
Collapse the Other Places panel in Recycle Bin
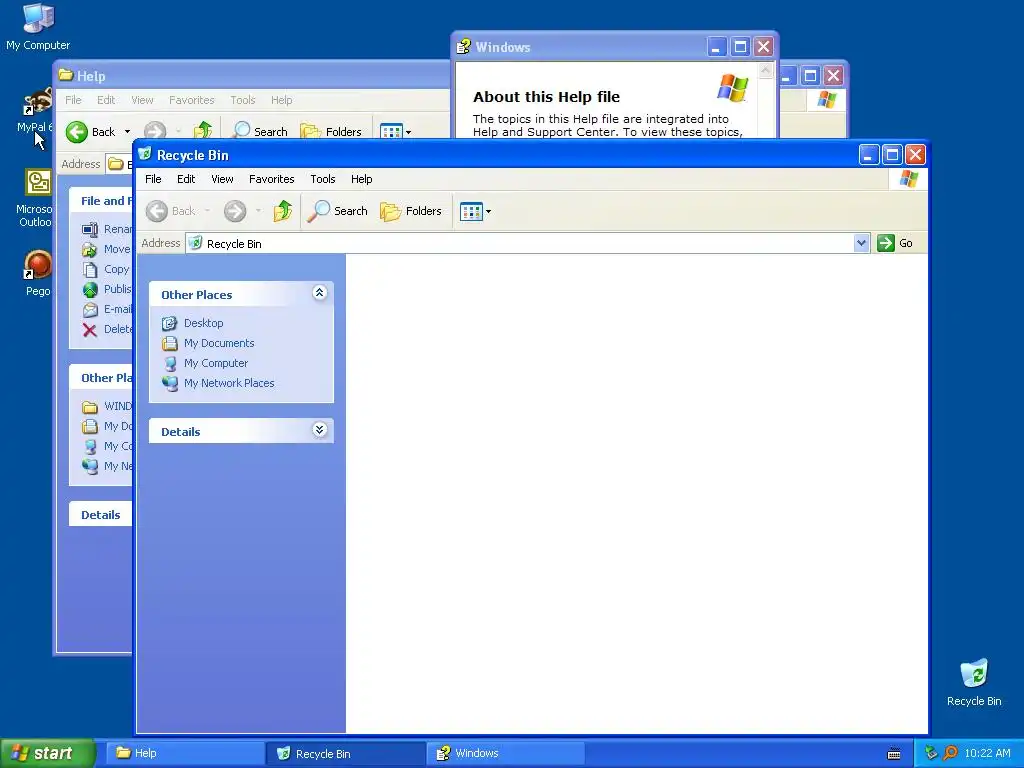pos(319,293)
